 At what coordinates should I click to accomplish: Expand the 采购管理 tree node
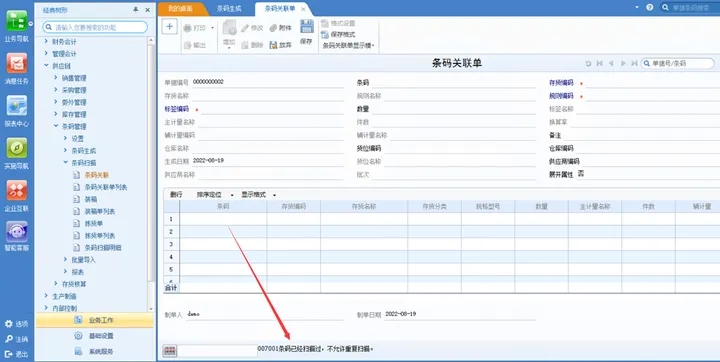coord(56,90)
